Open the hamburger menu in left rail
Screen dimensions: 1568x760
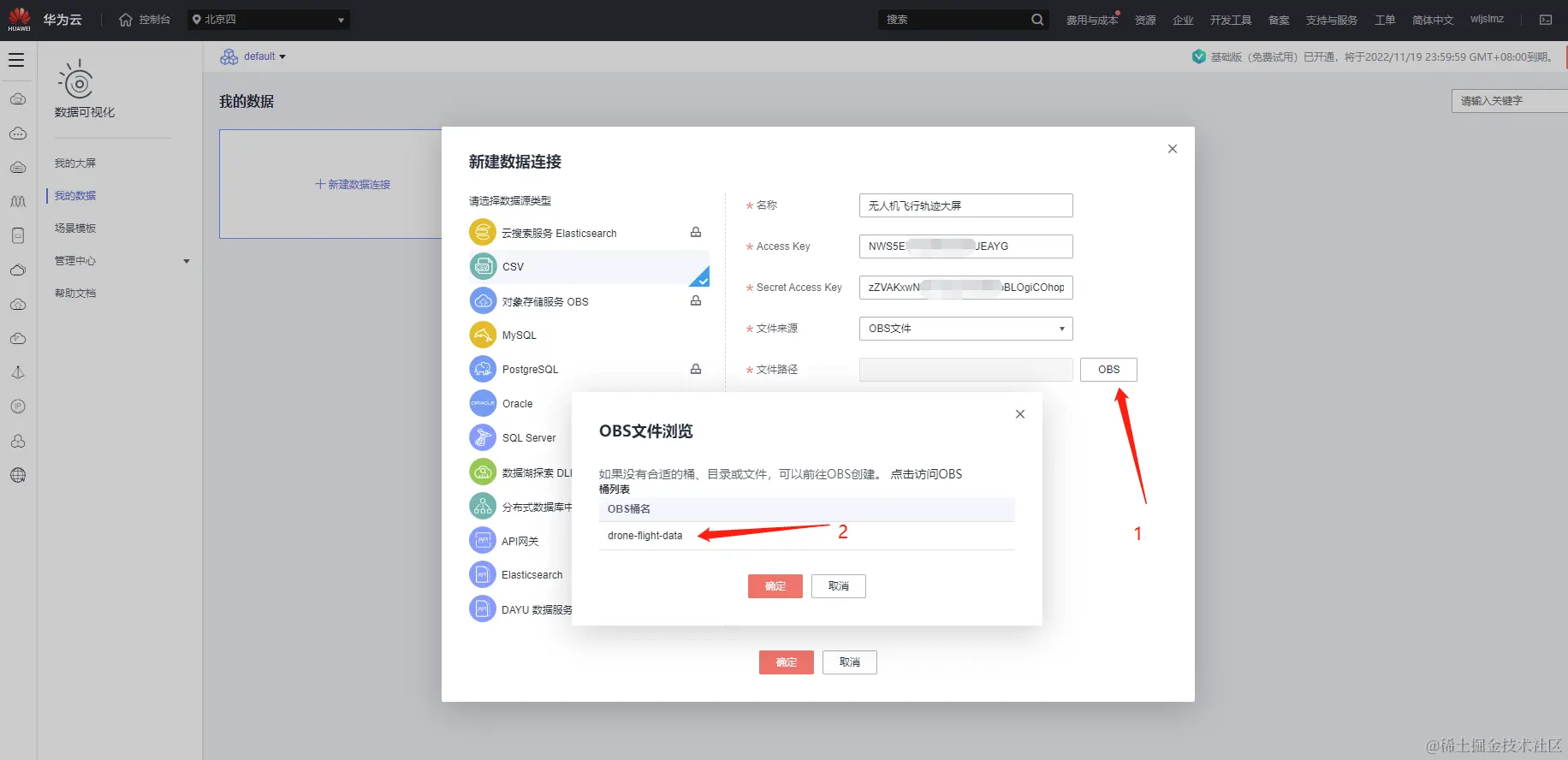click(16, 60)
